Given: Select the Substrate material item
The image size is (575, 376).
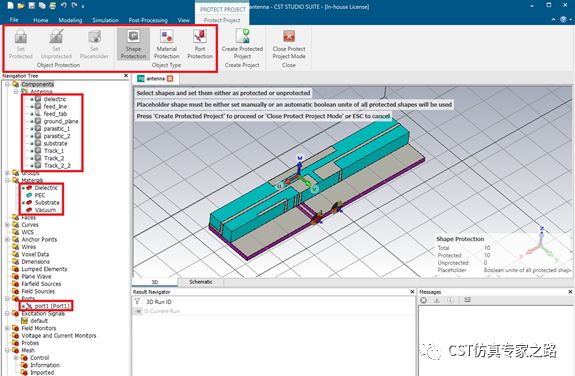Looking at the screenshot, I should pyautogui.click(x=47, y=202).
